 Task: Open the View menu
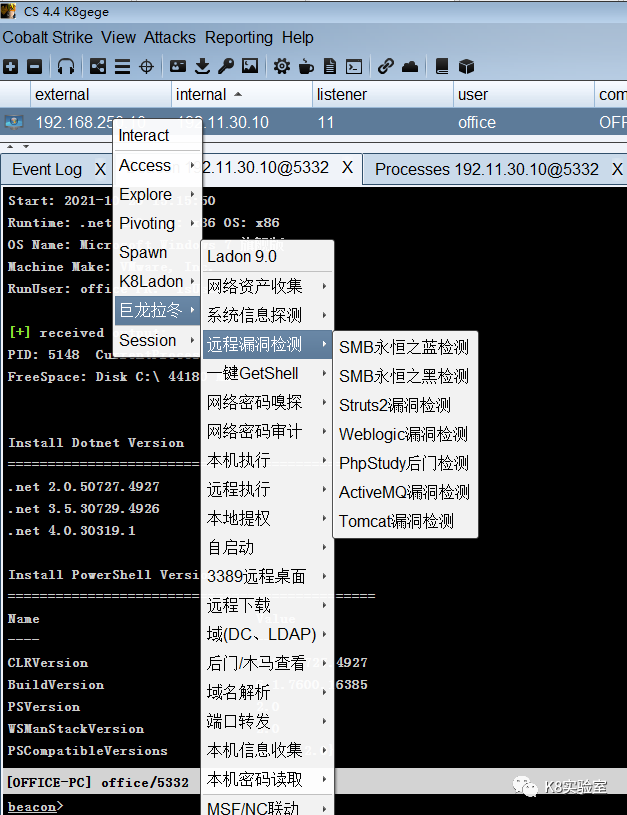119,37
